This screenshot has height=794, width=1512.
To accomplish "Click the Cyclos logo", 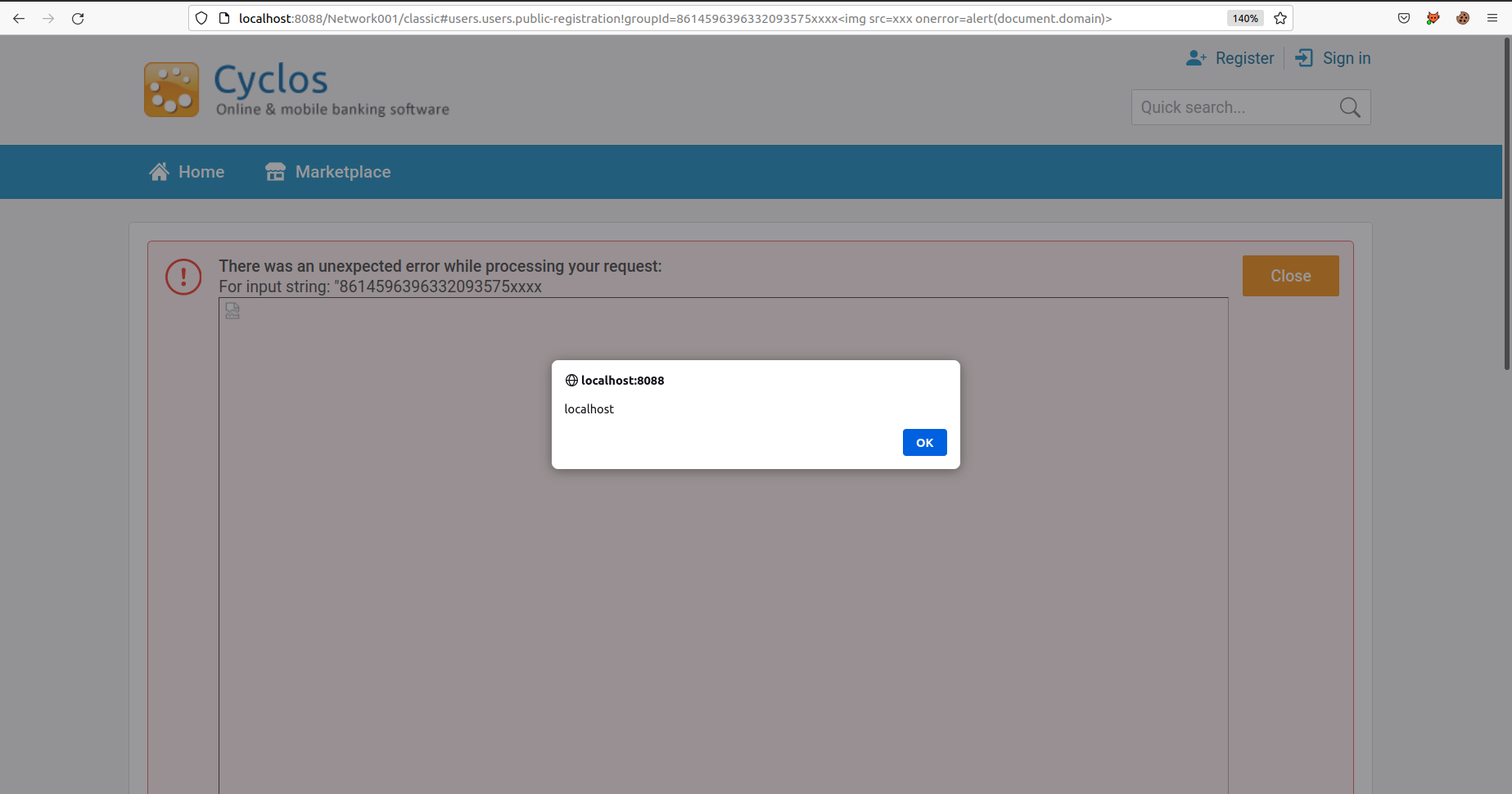I will (x=172, y=90).
